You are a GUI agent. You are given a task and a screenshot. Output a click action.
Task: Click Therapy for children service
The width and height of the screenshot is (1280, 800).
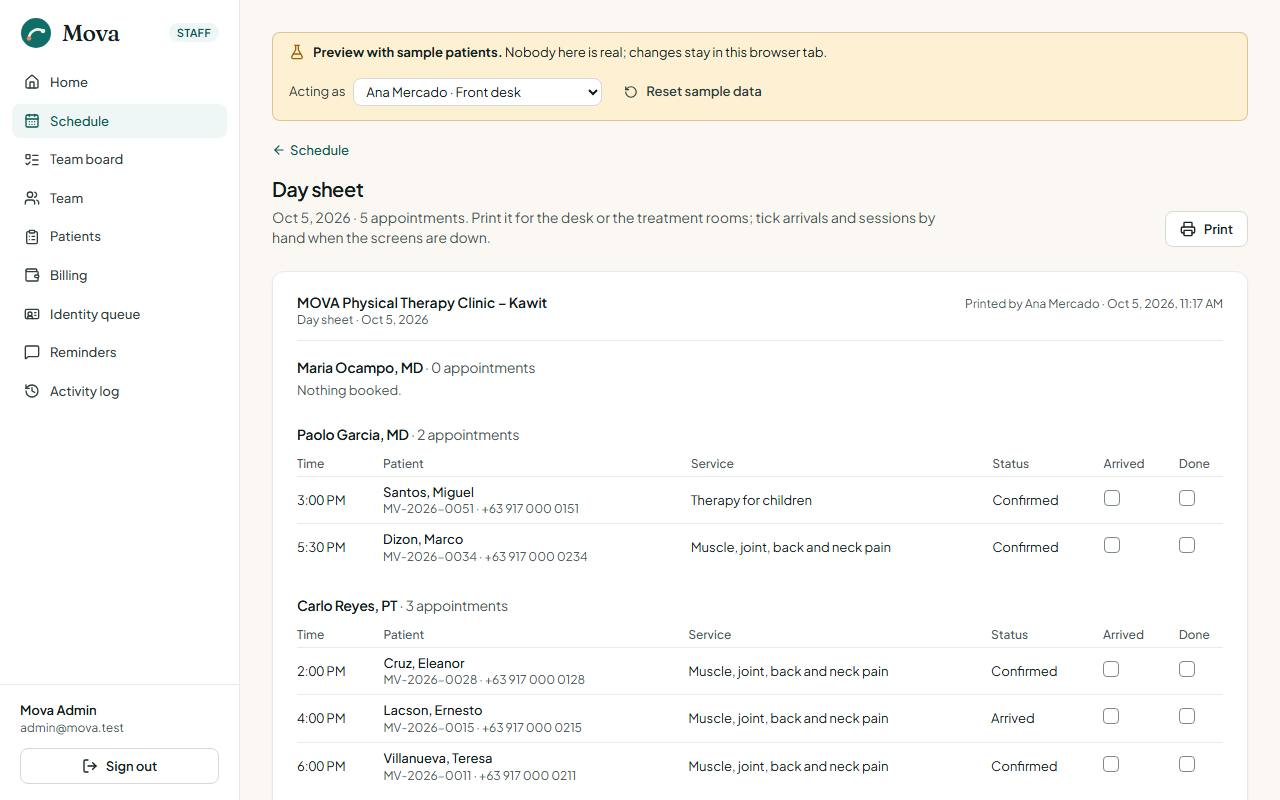coord(751,500)
